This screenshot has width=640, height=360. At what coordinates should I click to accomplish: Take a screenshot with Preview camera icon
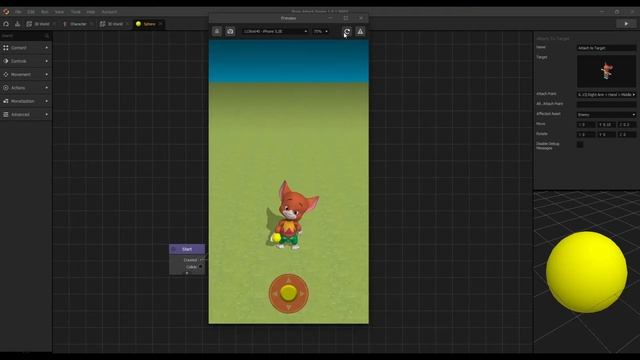point(230,31)
